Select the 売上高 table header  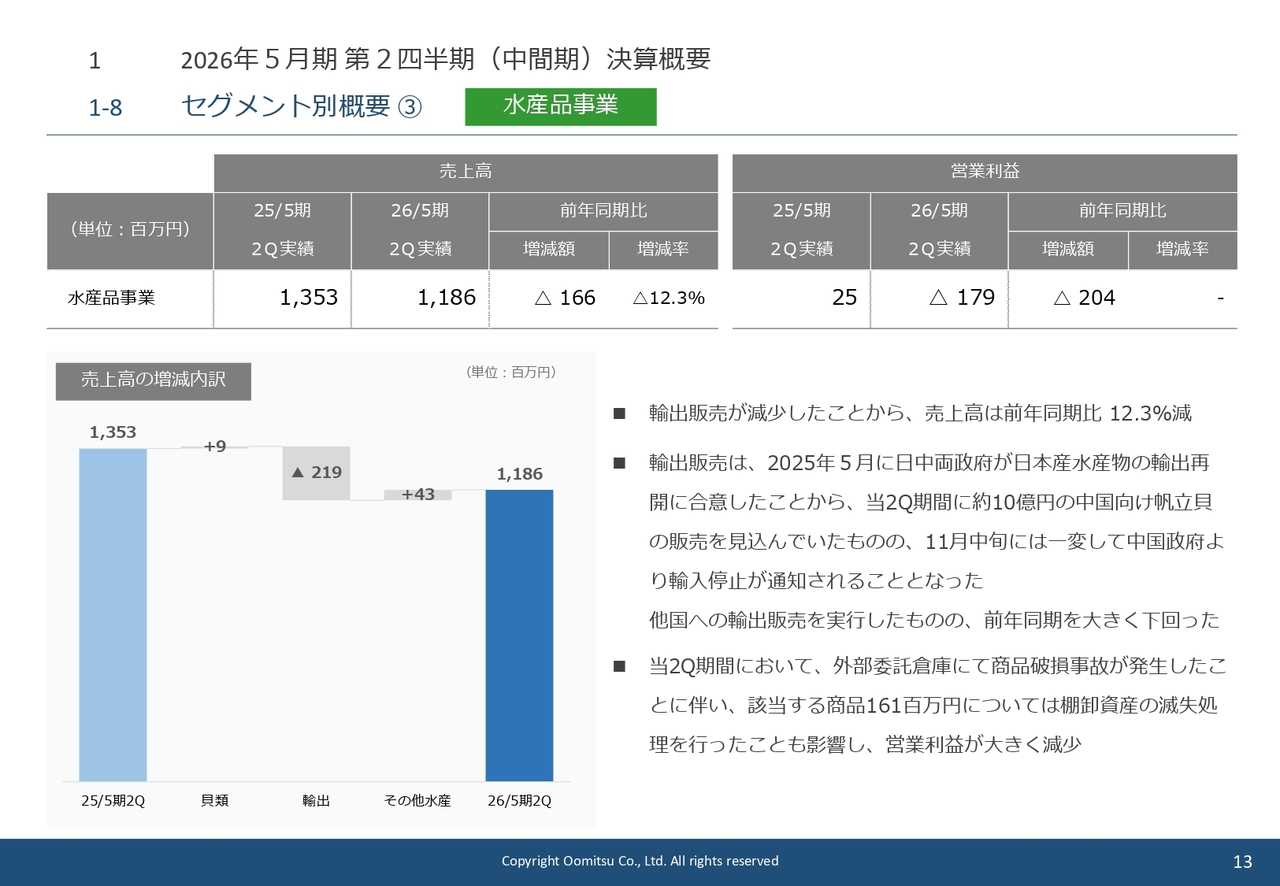[465, 172]
